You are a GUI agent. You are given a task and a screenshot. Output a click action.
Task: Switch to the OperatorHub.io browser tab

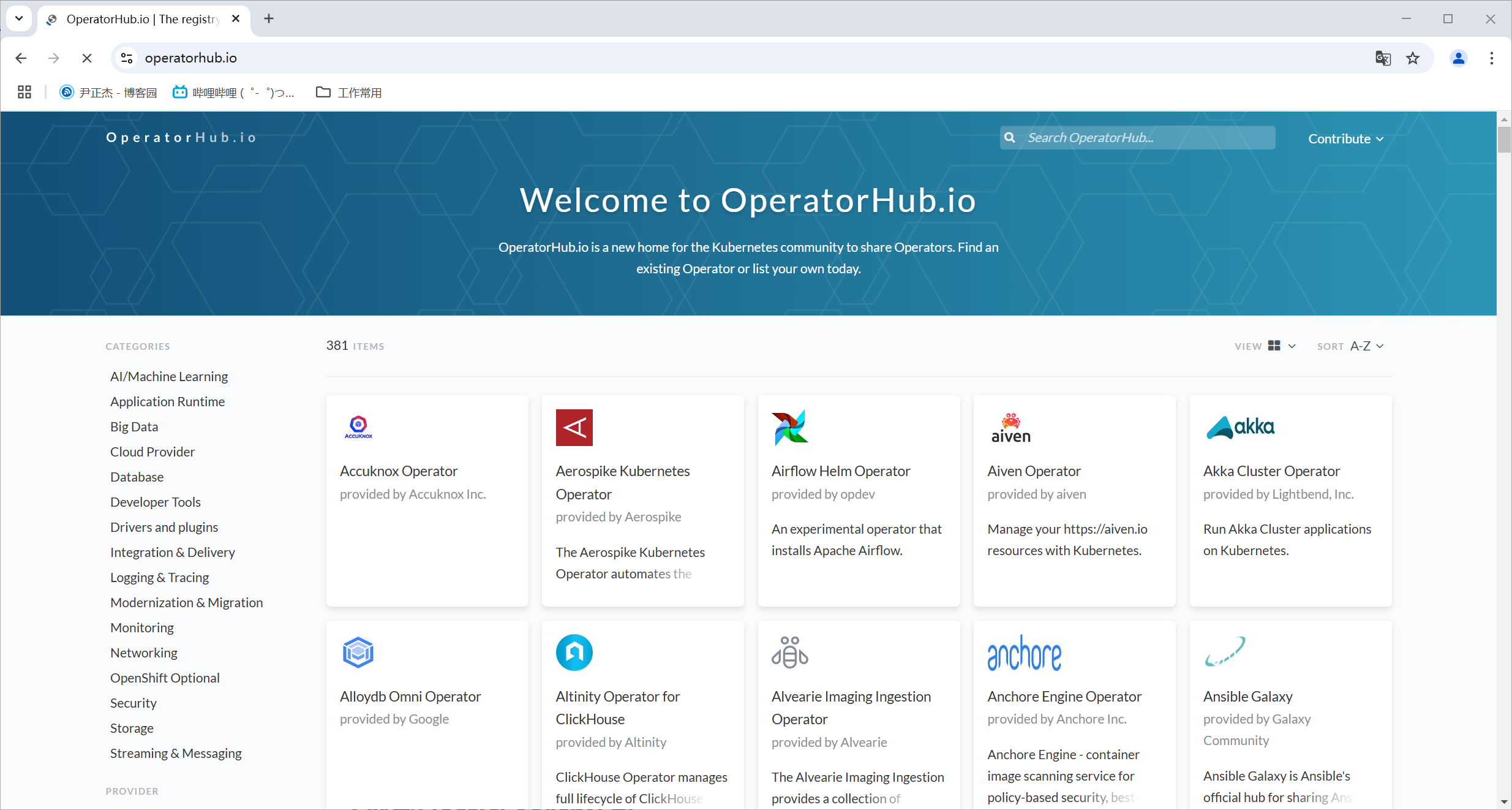(142, 19)
